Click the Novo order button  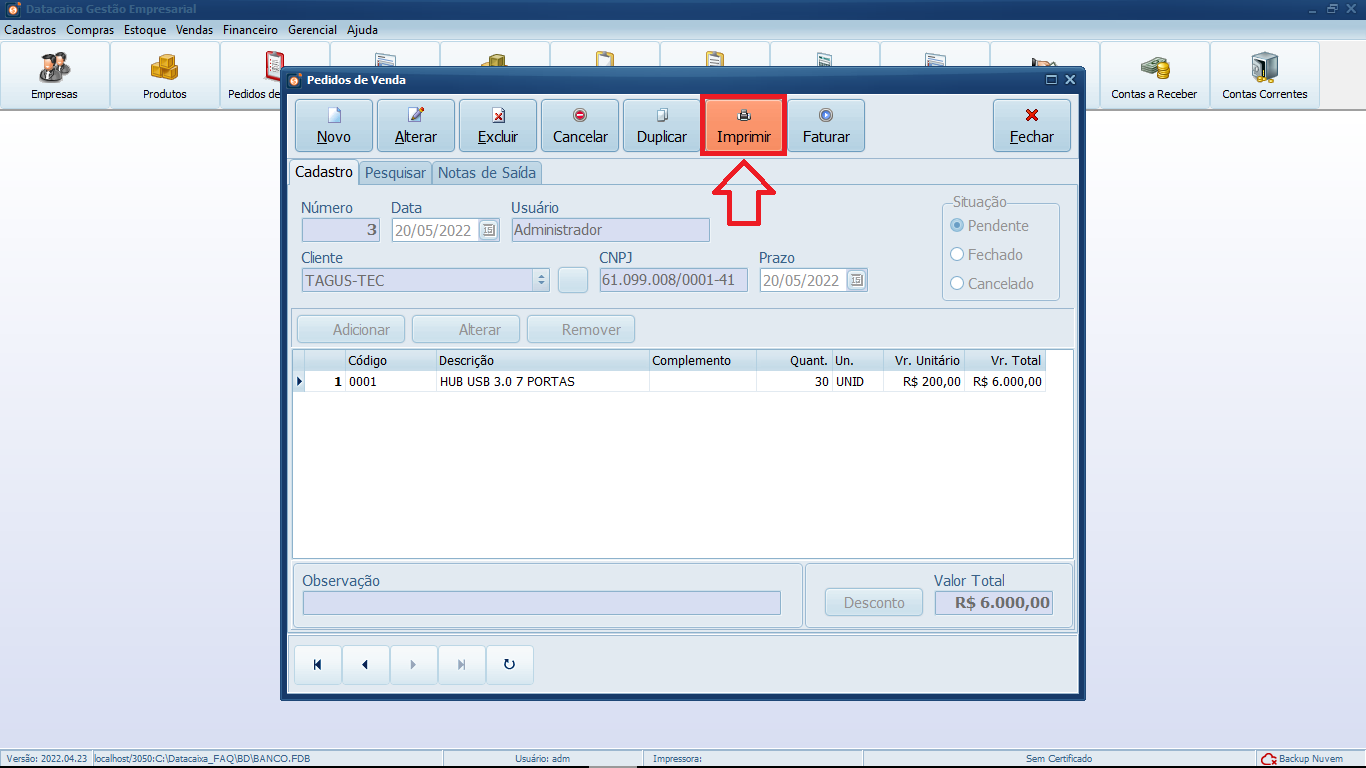tap(334, 126)
